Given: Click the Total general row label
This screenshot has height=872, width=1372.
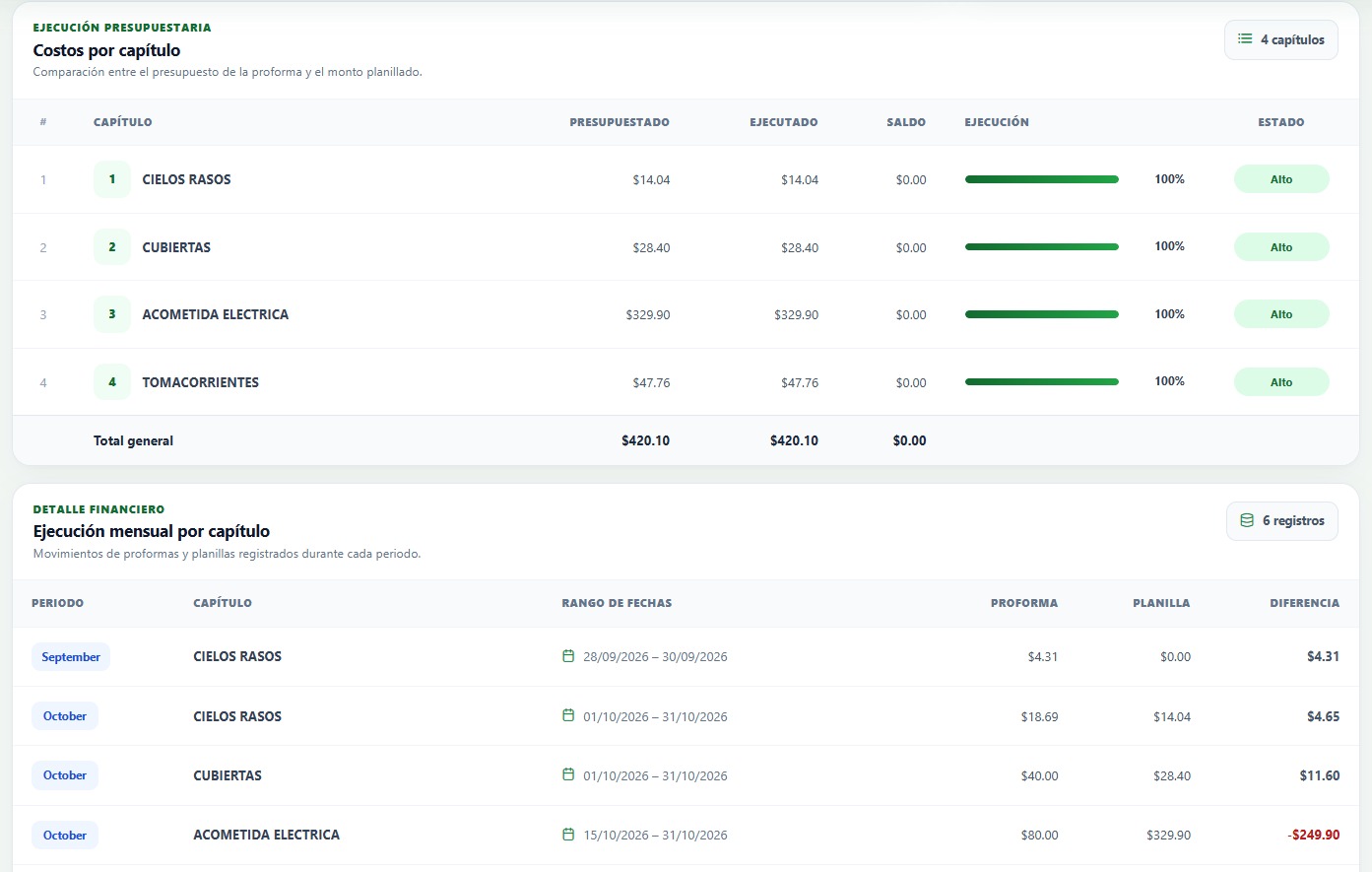Looking at the screenshot, I should tap(133, 440).
